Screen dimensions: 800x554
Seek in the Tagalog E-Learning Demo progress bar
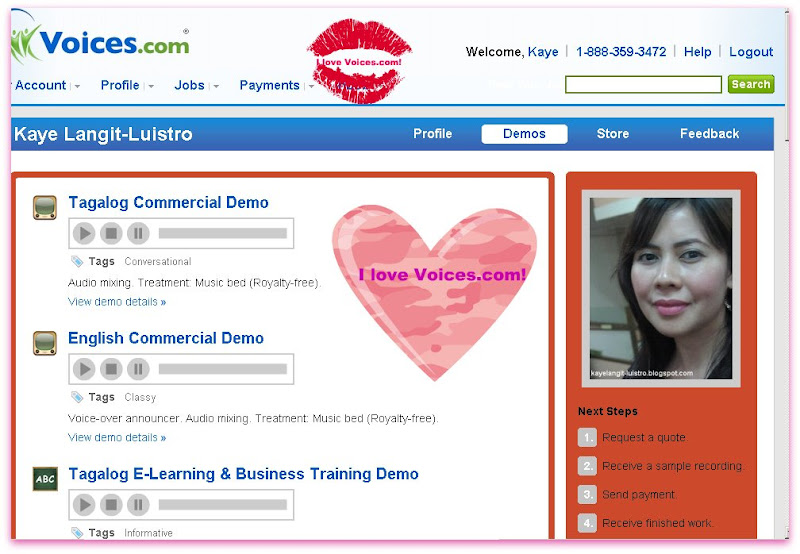(223, 505)
